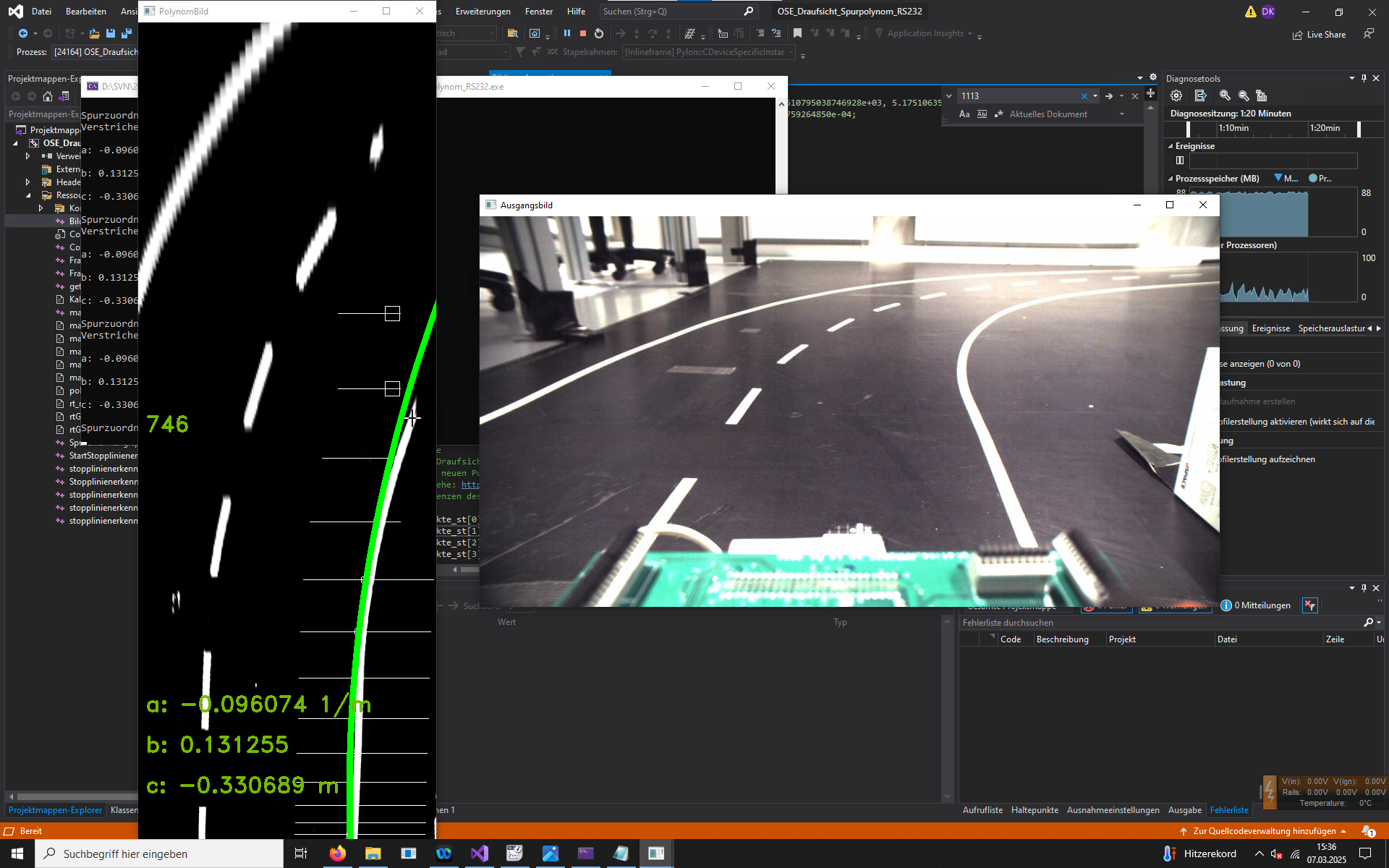
Task: Toggle whole word match in find box
Action: click(982, 114)
